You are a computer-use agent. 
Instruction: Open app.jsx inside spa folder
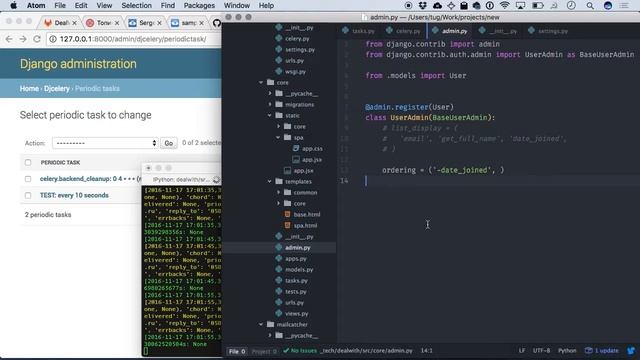click(312, 160)
